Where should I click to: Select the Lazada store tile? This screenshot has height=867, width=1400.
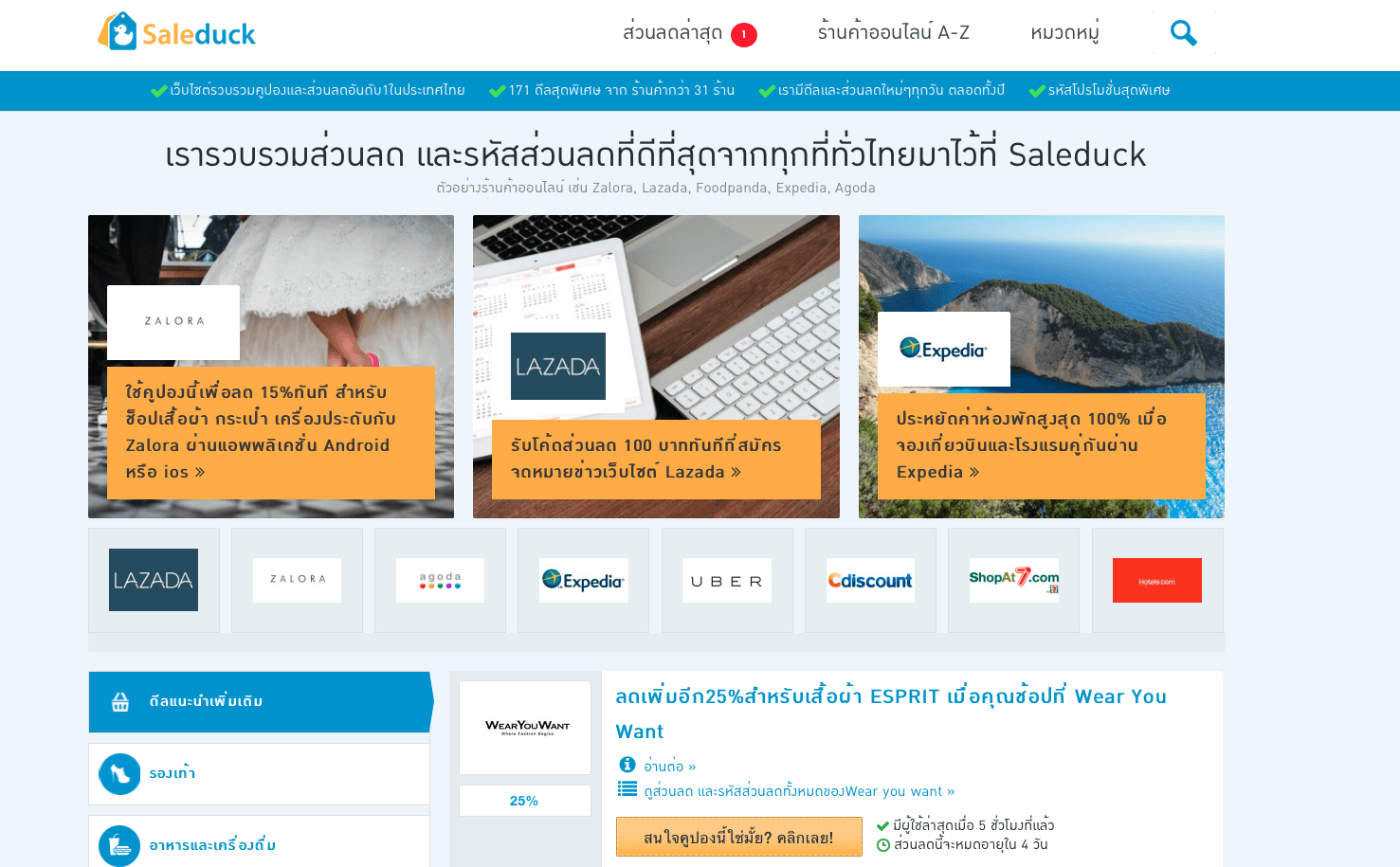tap(154, 580)
